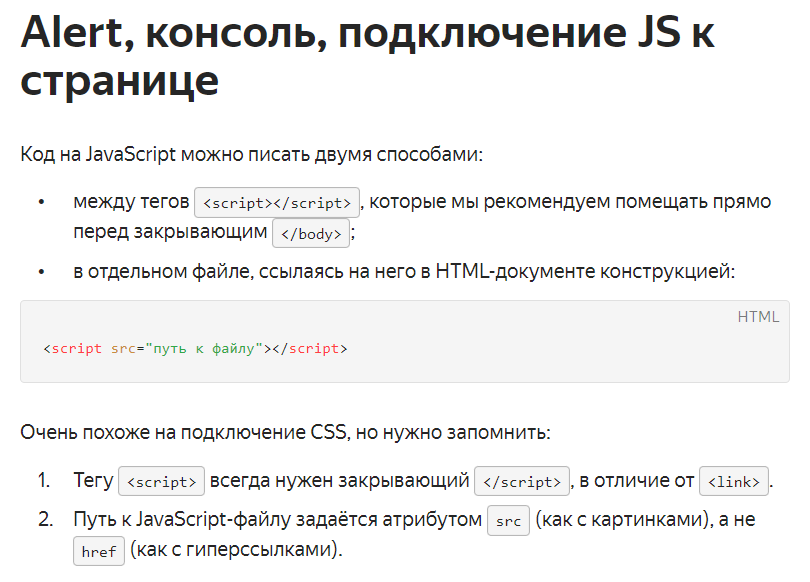Select the "<script></script>" inline code chip

click(x=277, y=202)
